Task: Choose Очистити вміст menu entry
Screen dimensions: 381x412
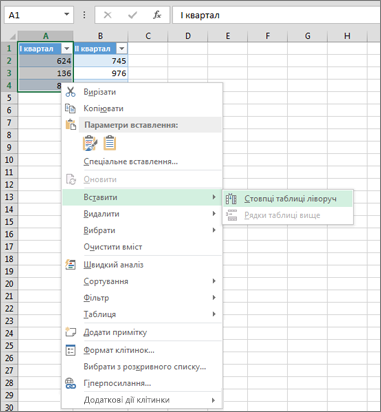Action: click(x=142, y=247)
